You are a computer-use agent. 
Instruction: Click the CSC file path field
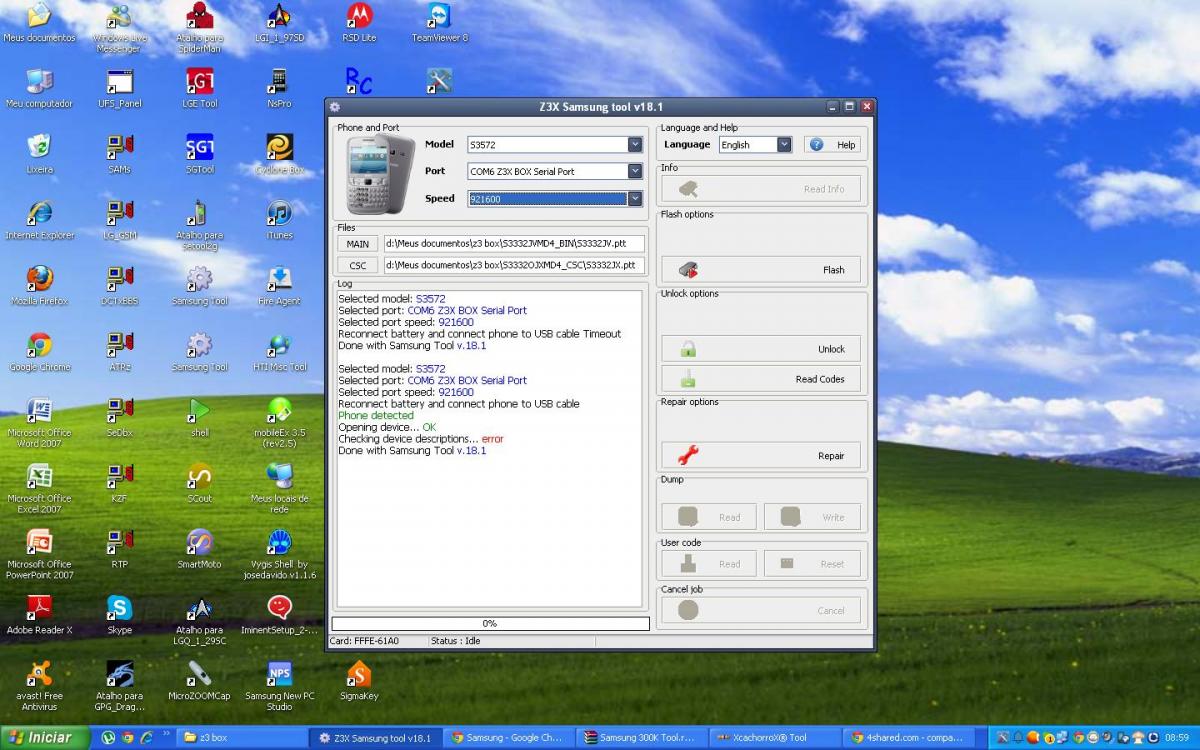pyautogui.click(x=514, y=266)
